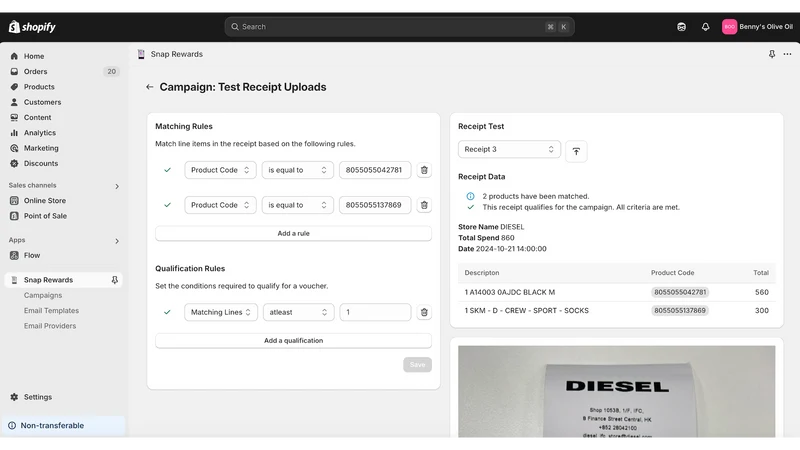Click the Total column header
800x450 pixels.
(x=761, y=273)
